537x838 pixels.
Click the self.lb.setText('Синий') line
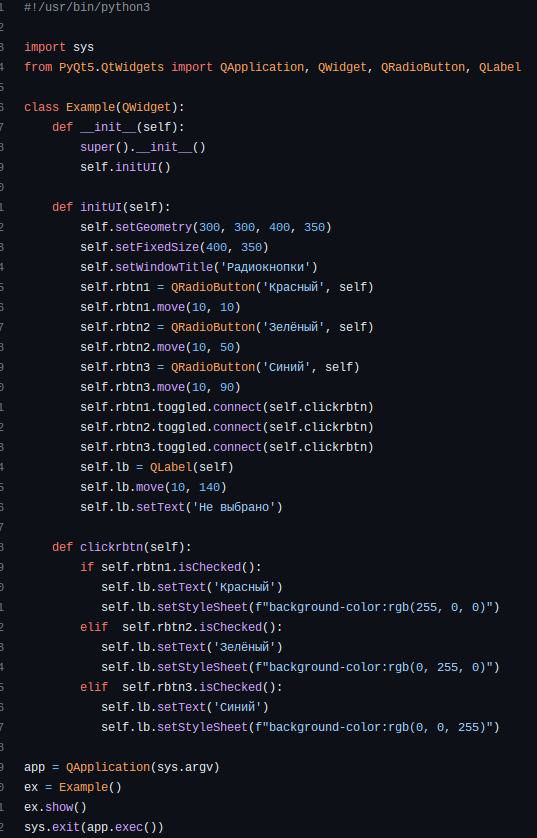[x=185, y=708]
